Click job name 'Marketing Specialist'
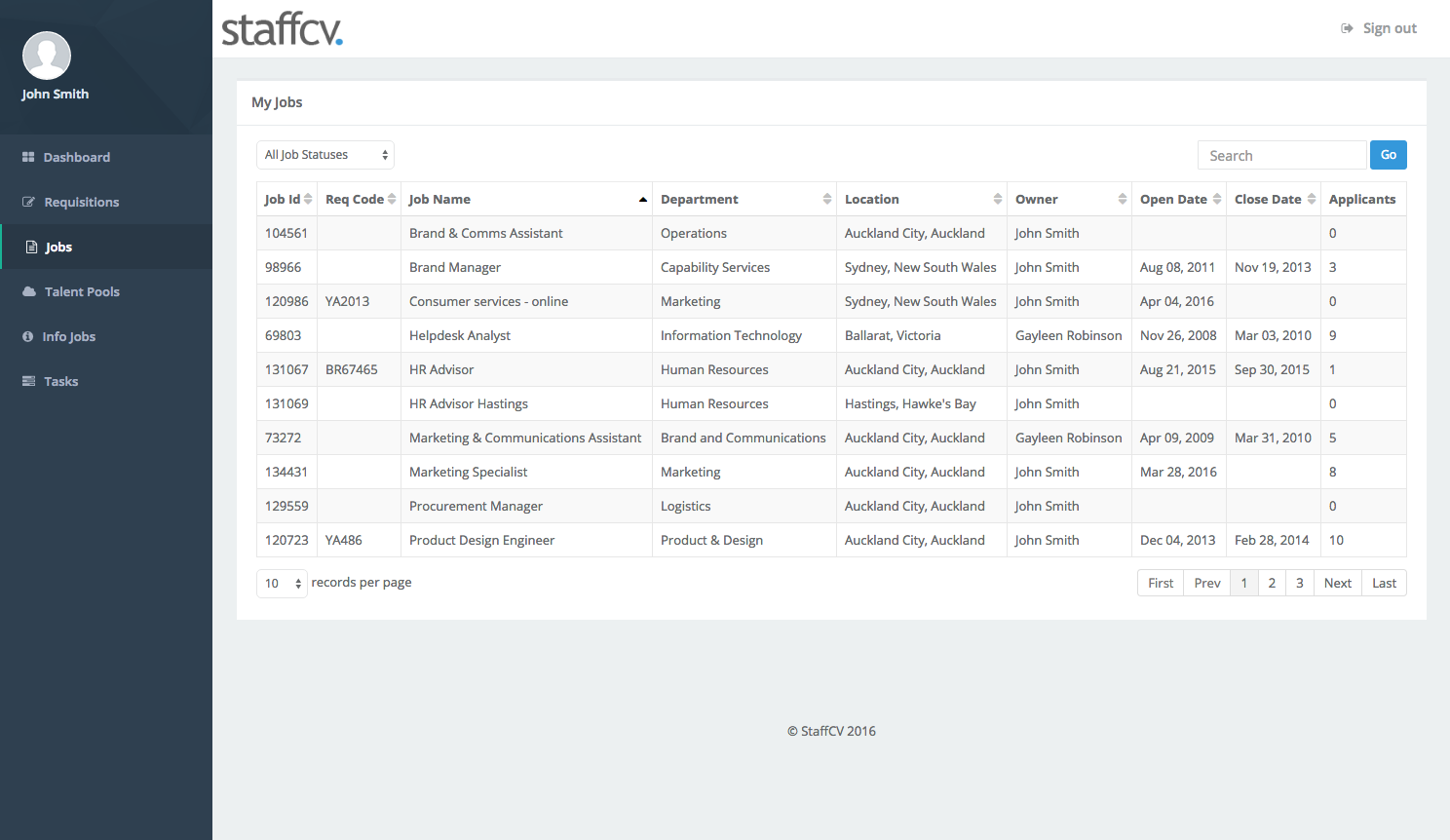This screenshot has width=1450, height=840. point(469,472)
